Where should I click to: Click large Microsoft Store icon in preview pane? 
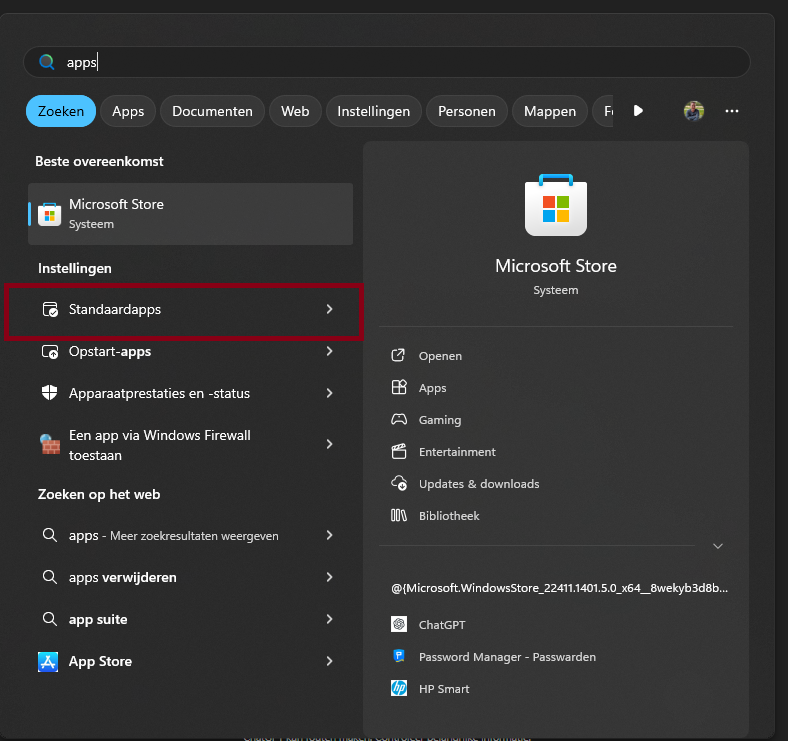(556, 205)
